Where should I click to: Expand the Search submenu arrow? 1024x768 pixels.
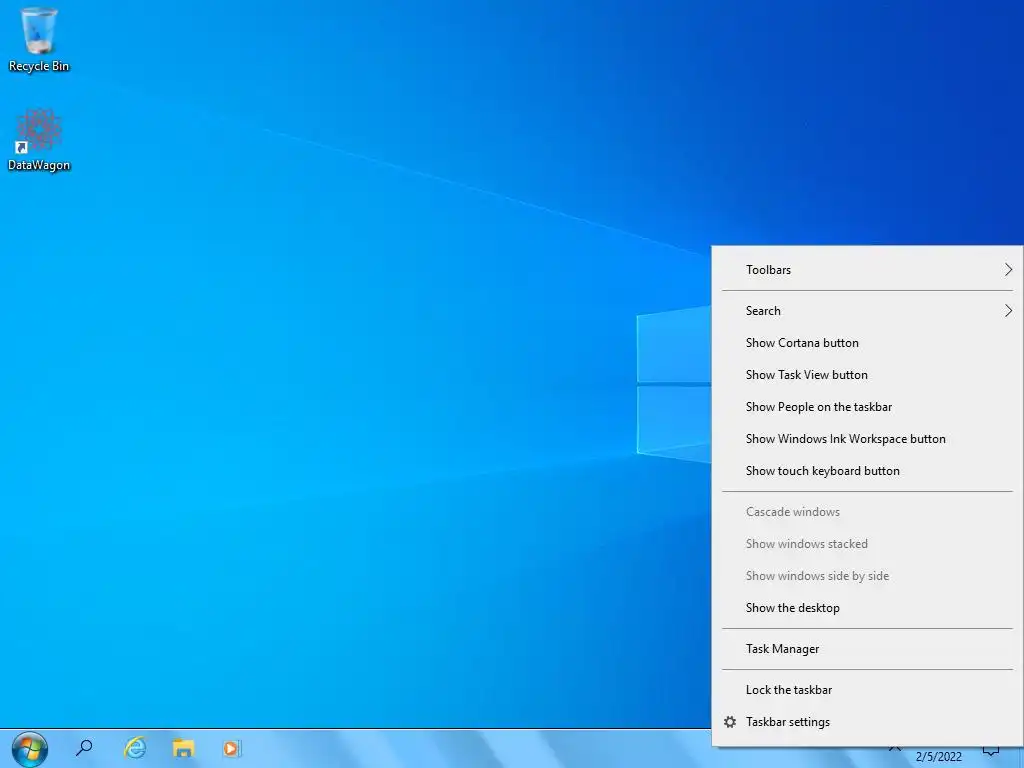pos(1008,311)
